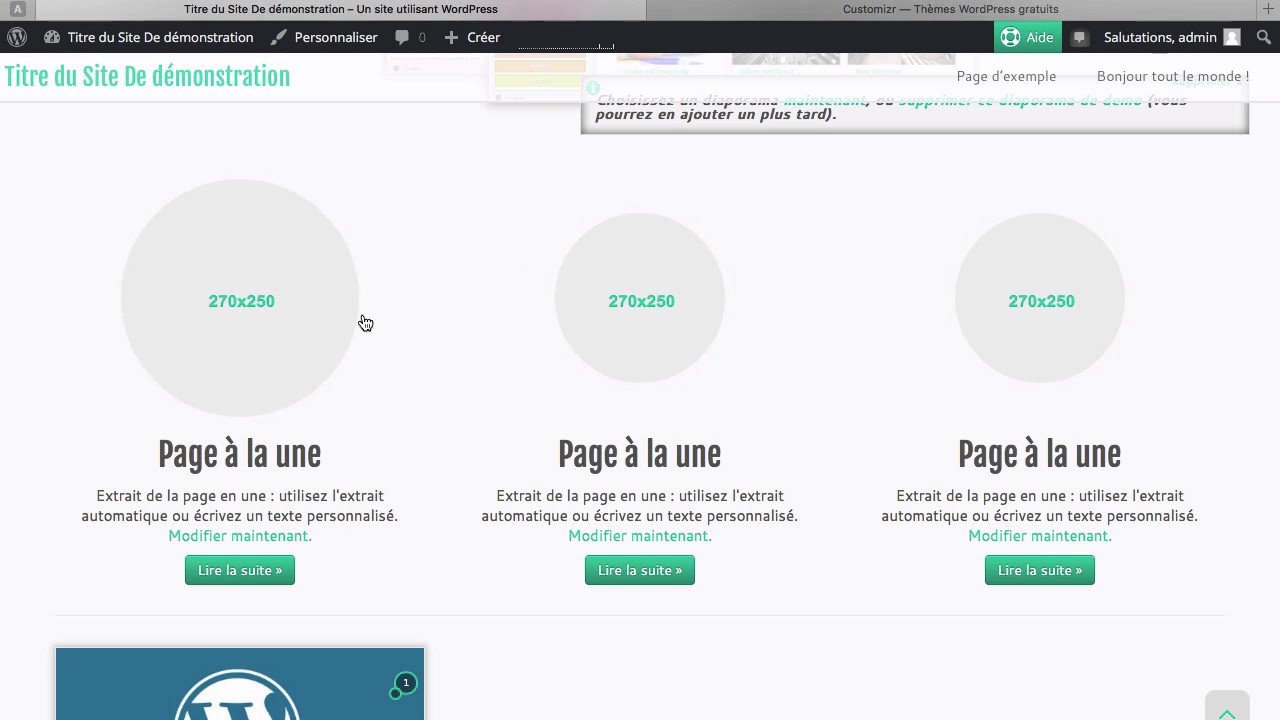Image resolution: width=1280 pixels, height=720 pixels.
Task: Open admin bar search magnifier
Action: [x=1264, y=37]
